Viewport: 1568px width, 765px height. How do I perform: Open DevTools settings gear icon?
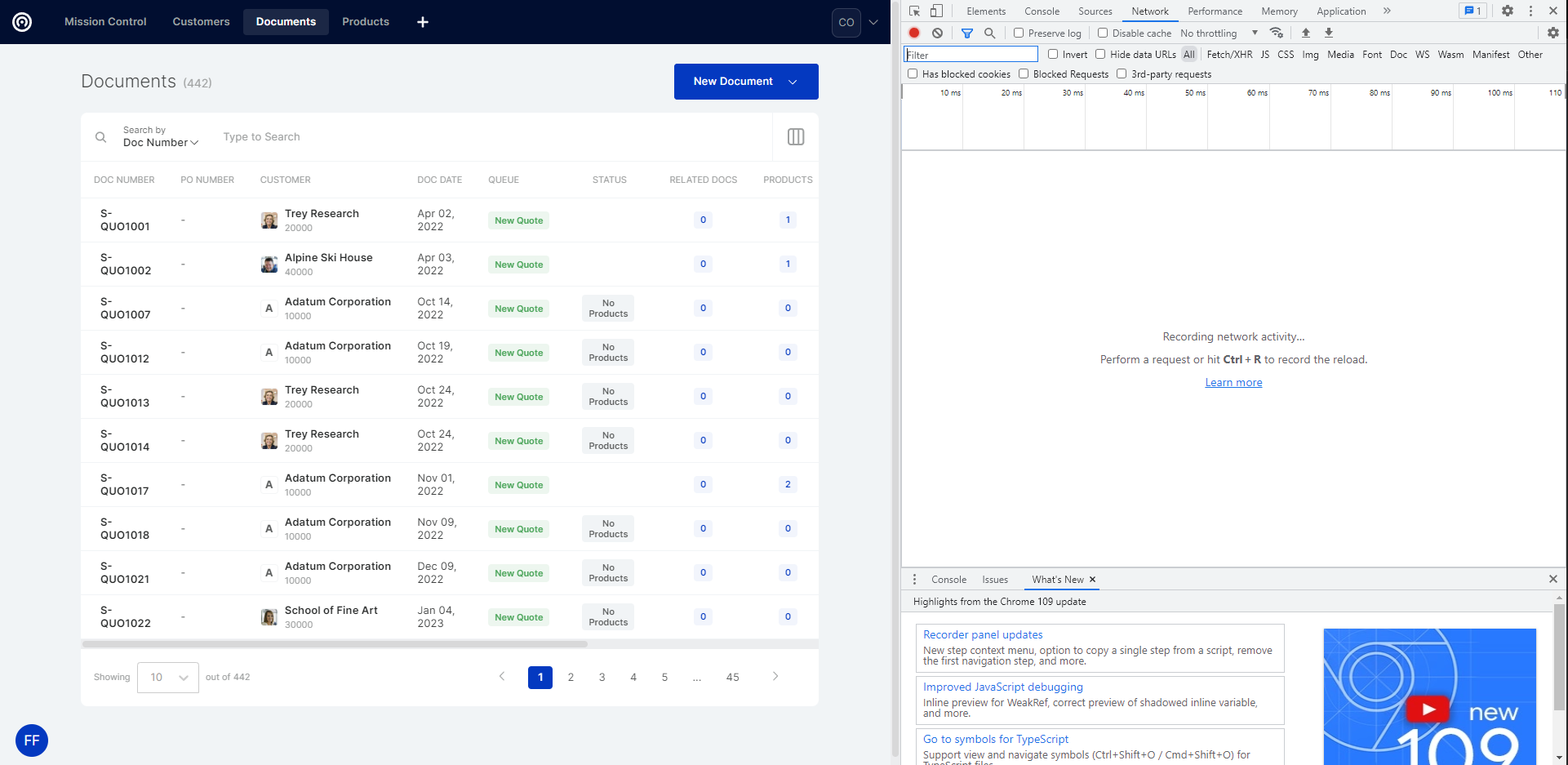1507,11
